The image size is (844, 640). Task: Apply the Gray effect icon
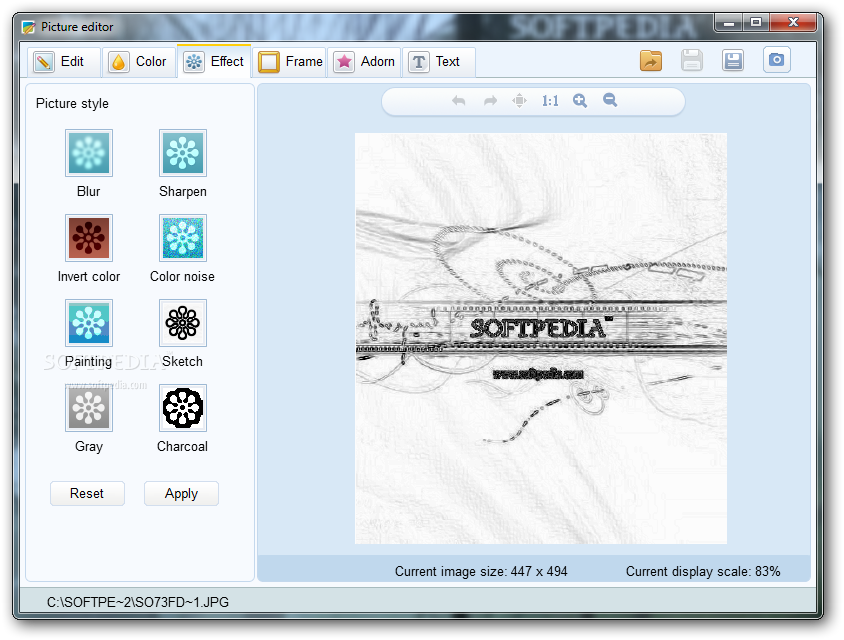pos(89,408)
